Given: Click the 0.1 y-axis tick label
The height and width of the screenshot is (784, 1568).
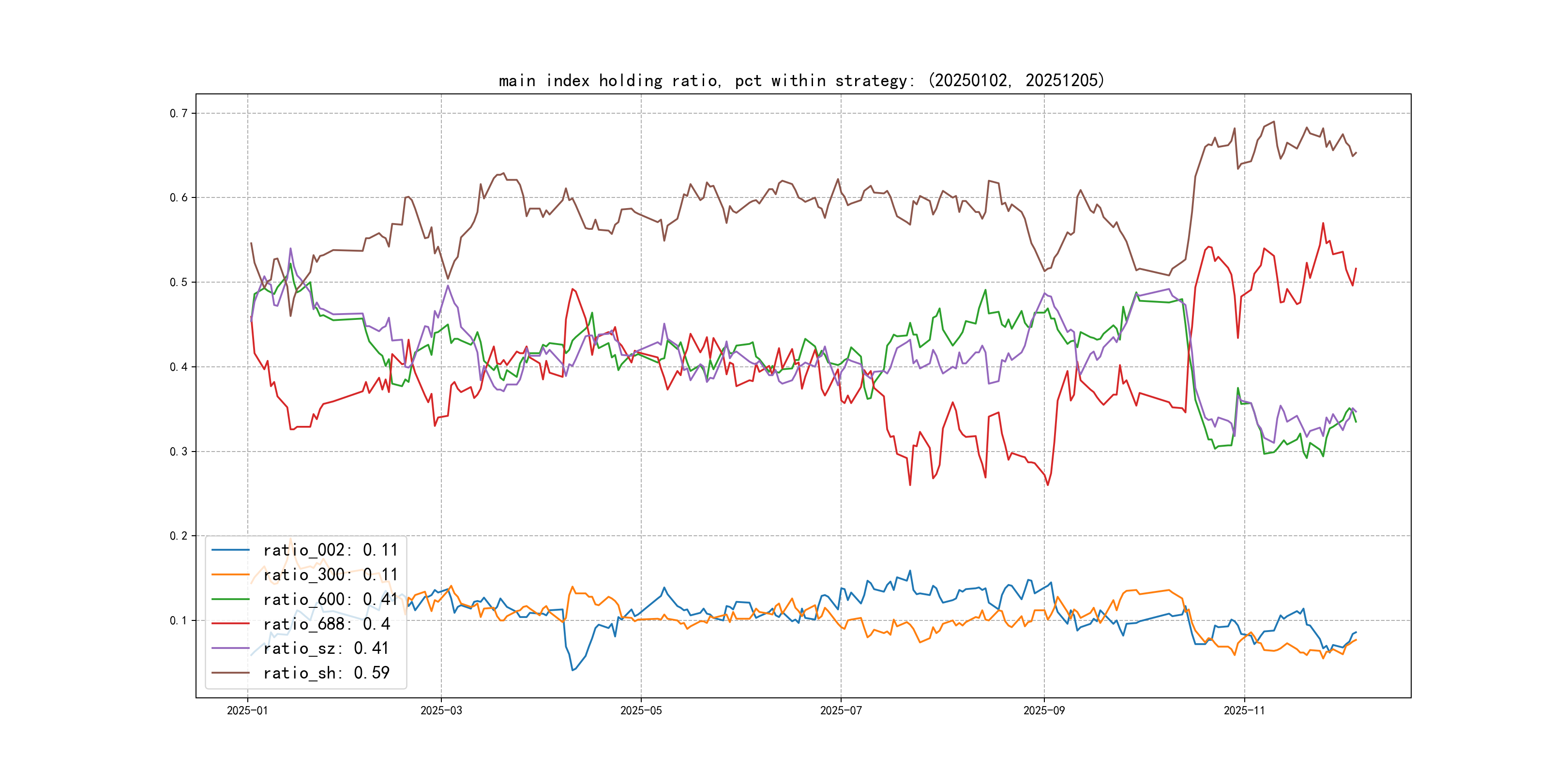Looking at the screenshot, I should pos(179,620).
